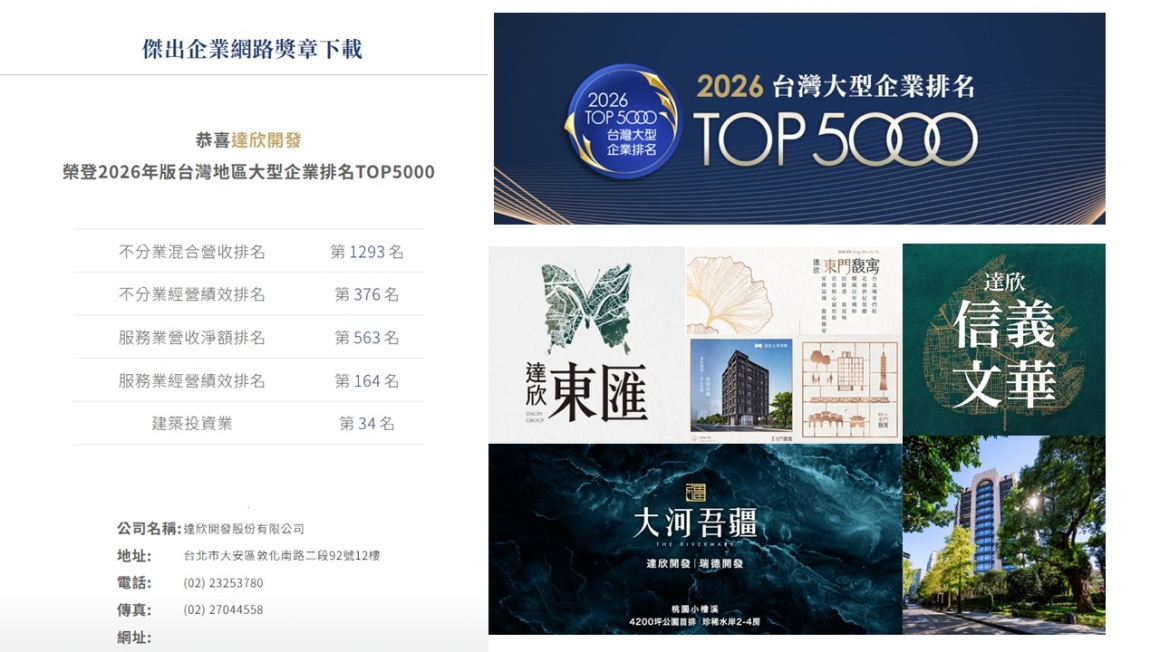Open the green 達欣信義文華 project image
Screen dimensions: 1160x652
[1004, 339]
